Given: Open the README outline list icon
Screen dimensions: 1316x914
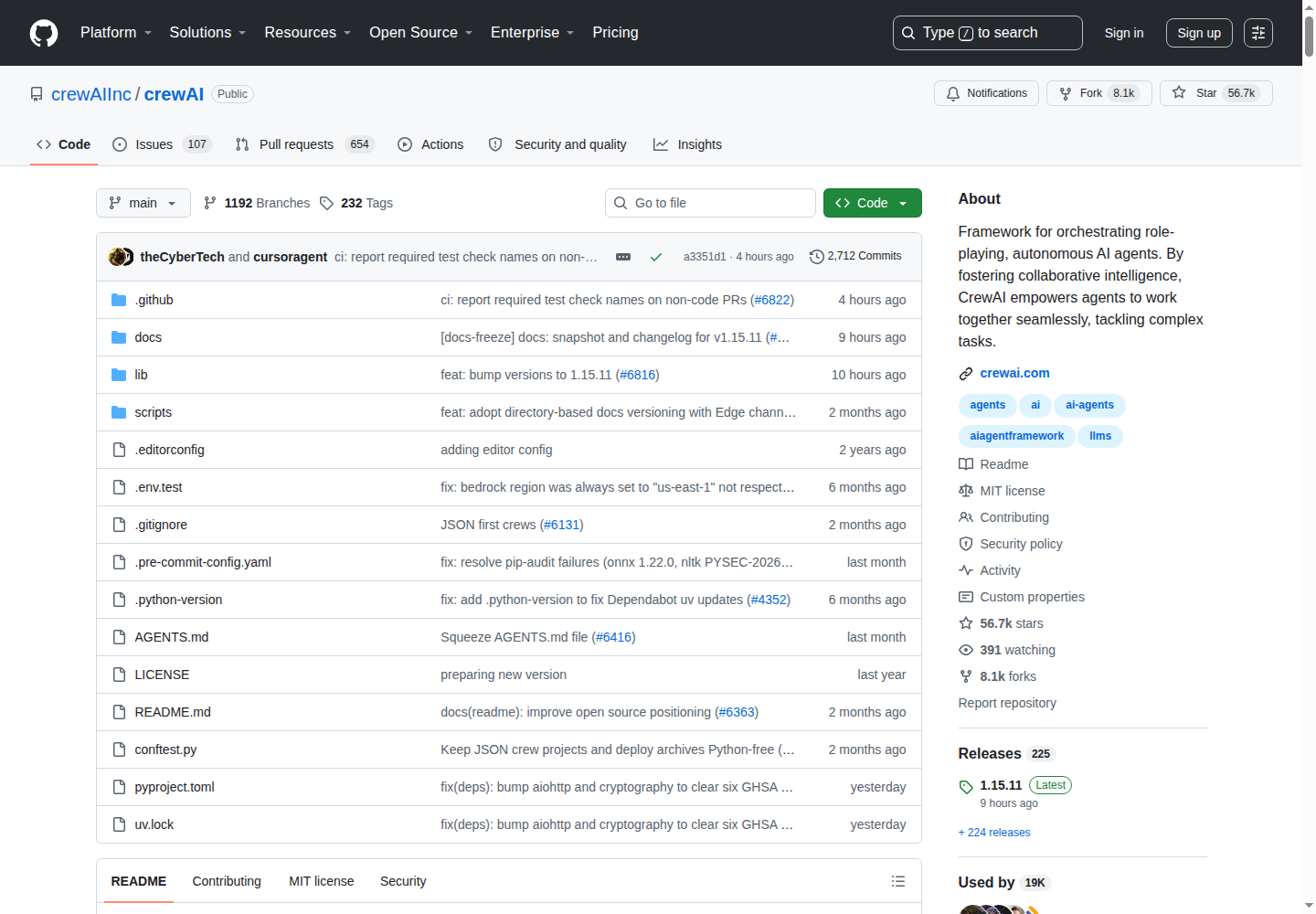Looking at the screenshot, I should 898,881.
